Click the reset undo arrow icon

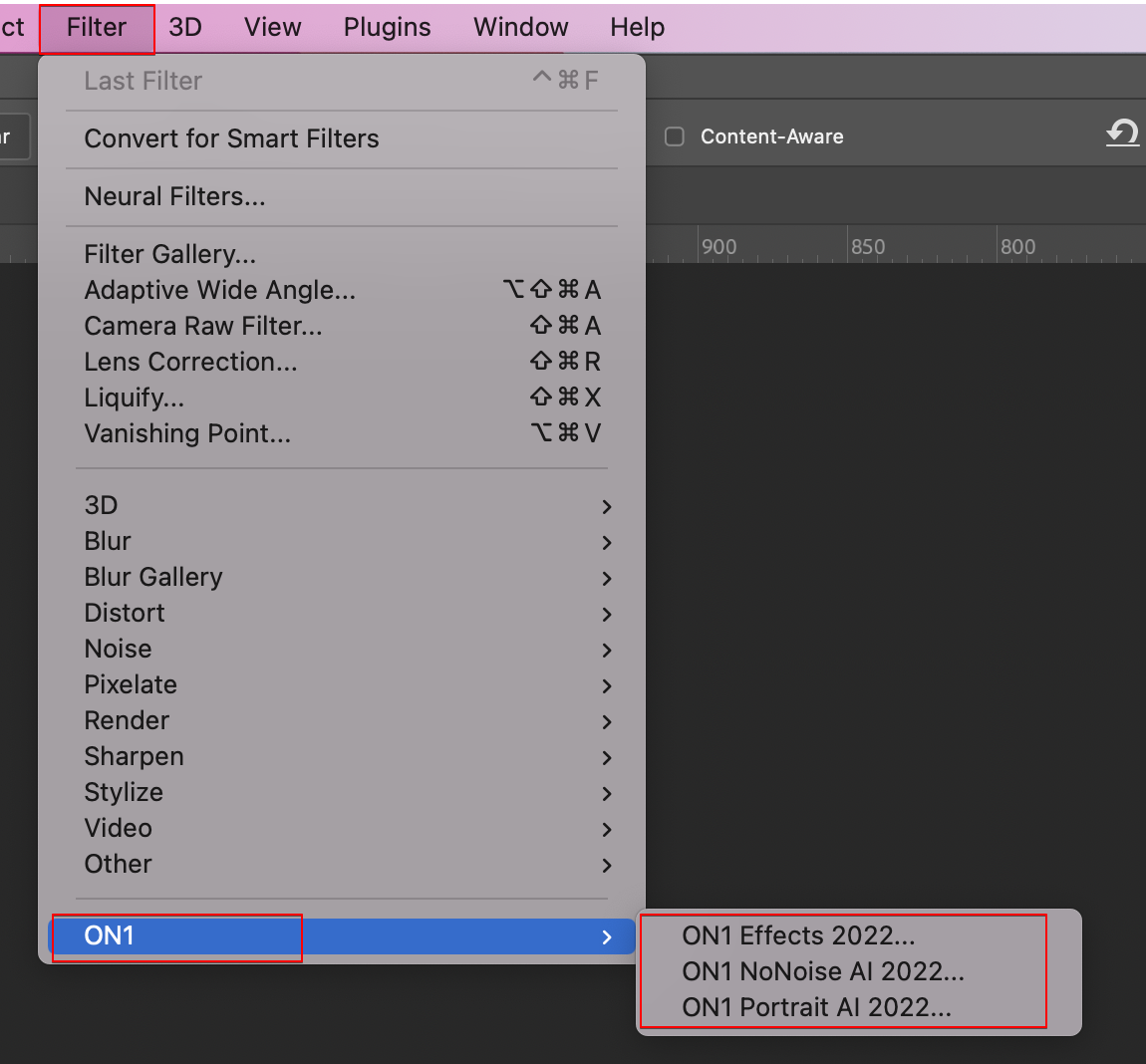pos(1122,133)
